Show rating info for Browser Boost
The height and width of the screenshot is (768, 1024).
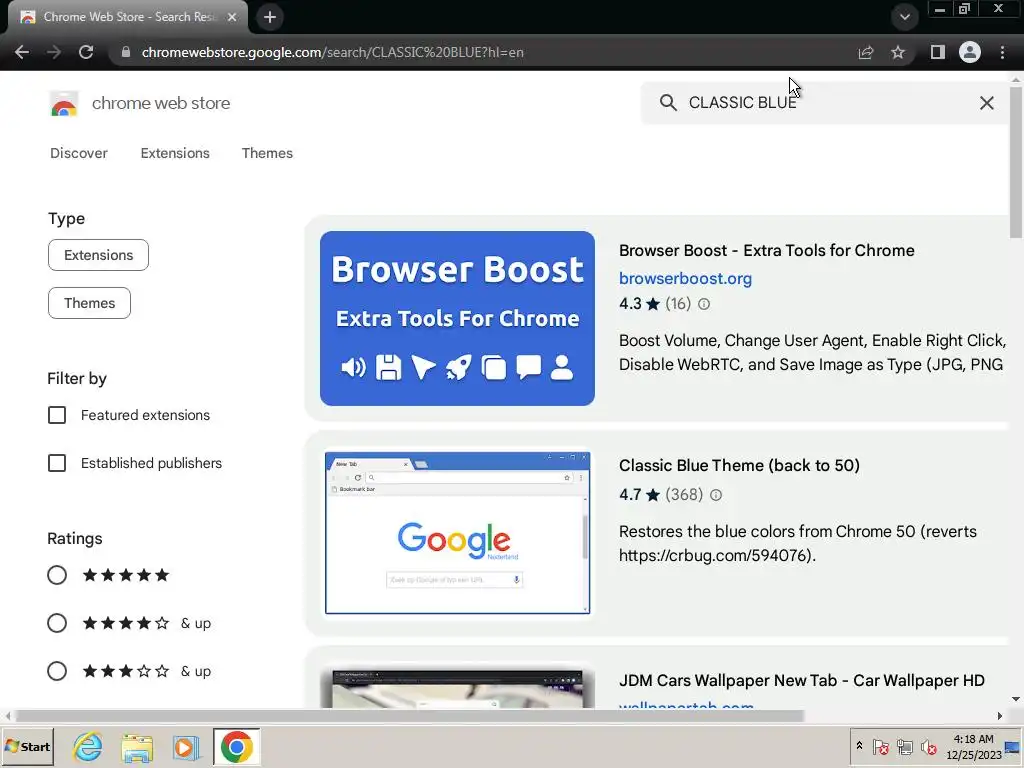coord(703,304)
